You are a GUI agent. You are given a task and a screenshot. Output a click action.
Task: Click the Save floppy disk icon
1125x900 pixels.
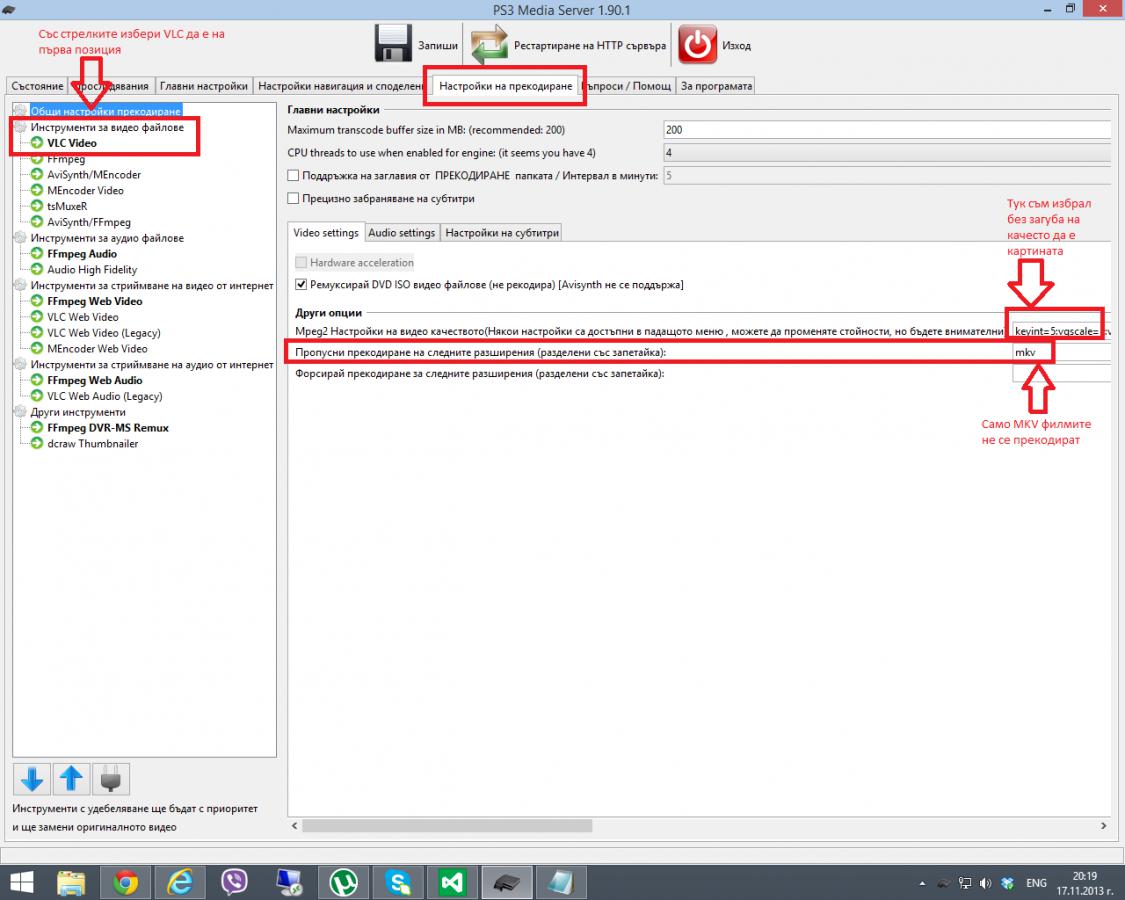(393, 44)
